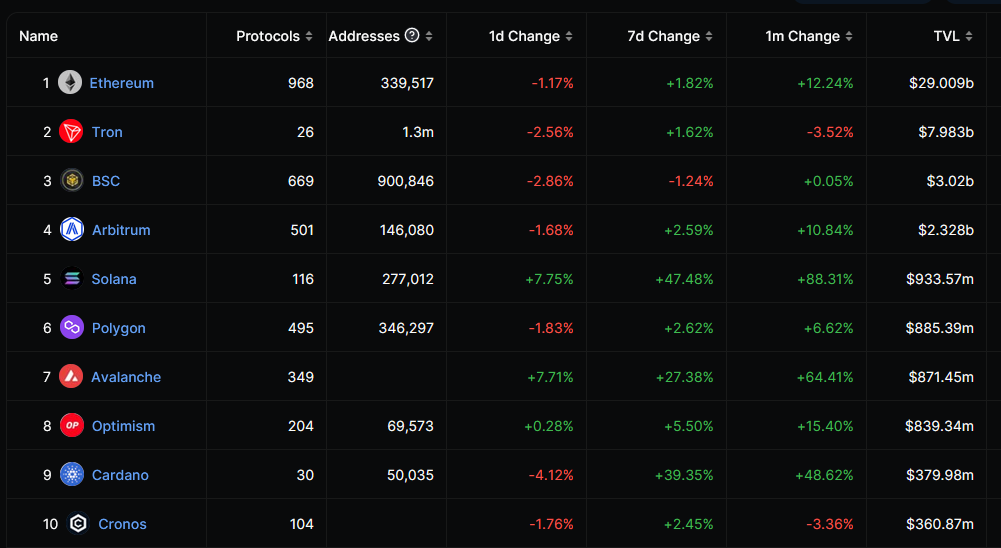Screen dimensions: 1001x548
Task: Click the Polygon chain logo icon
Action: tap(72, 328)
